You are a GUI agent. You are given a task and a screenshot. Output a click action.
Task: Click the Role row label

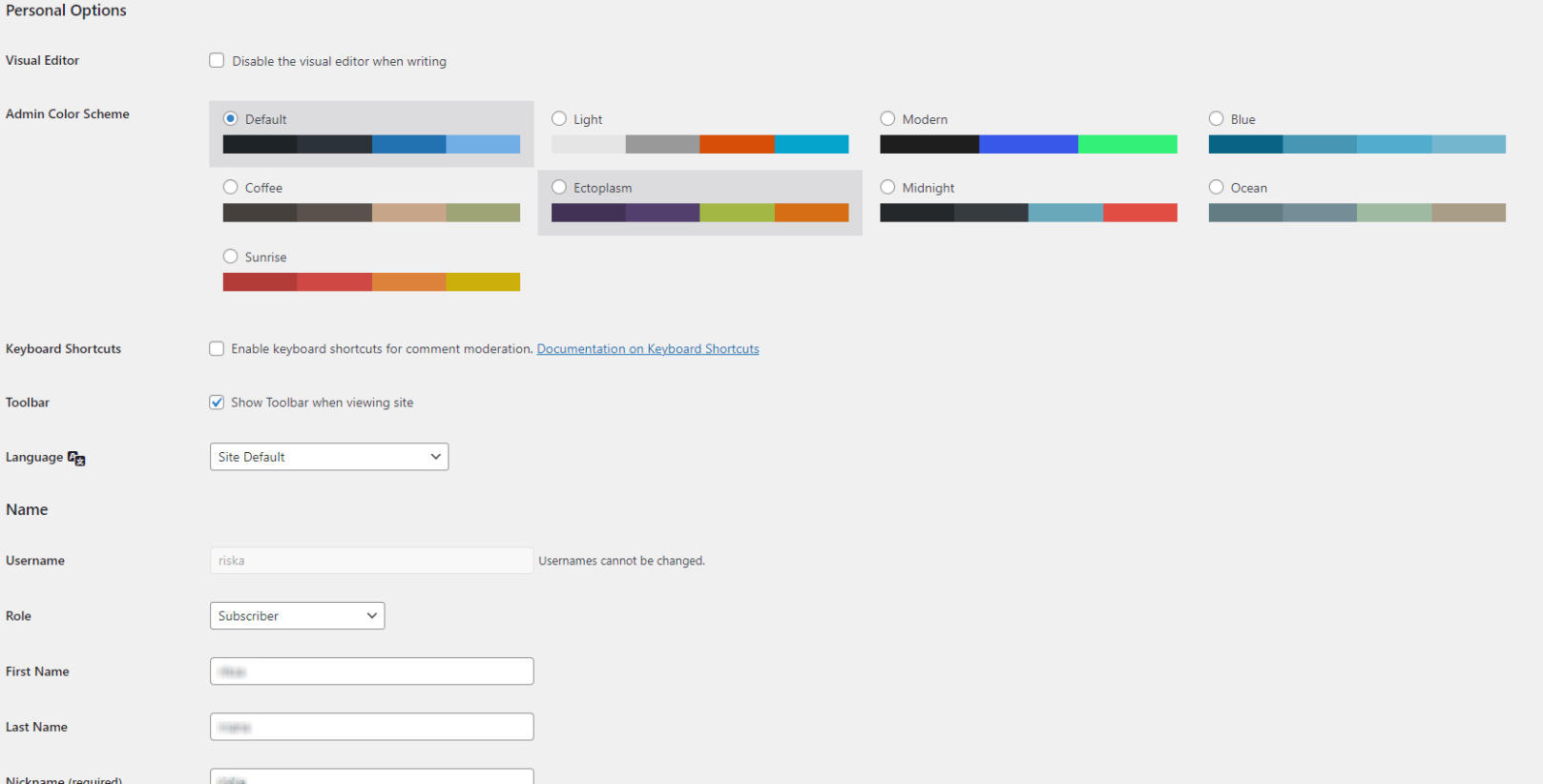[x=18, y=616]
